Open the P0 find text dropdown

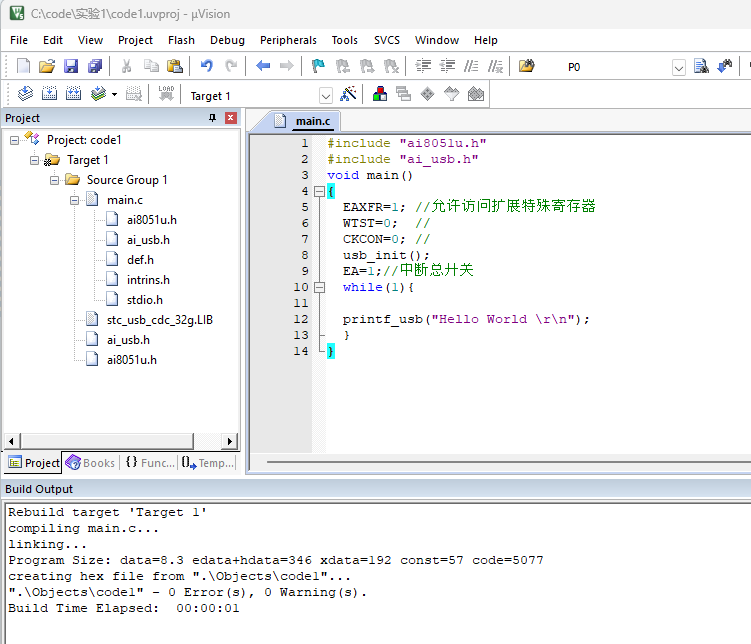click(x=679, y=68)
